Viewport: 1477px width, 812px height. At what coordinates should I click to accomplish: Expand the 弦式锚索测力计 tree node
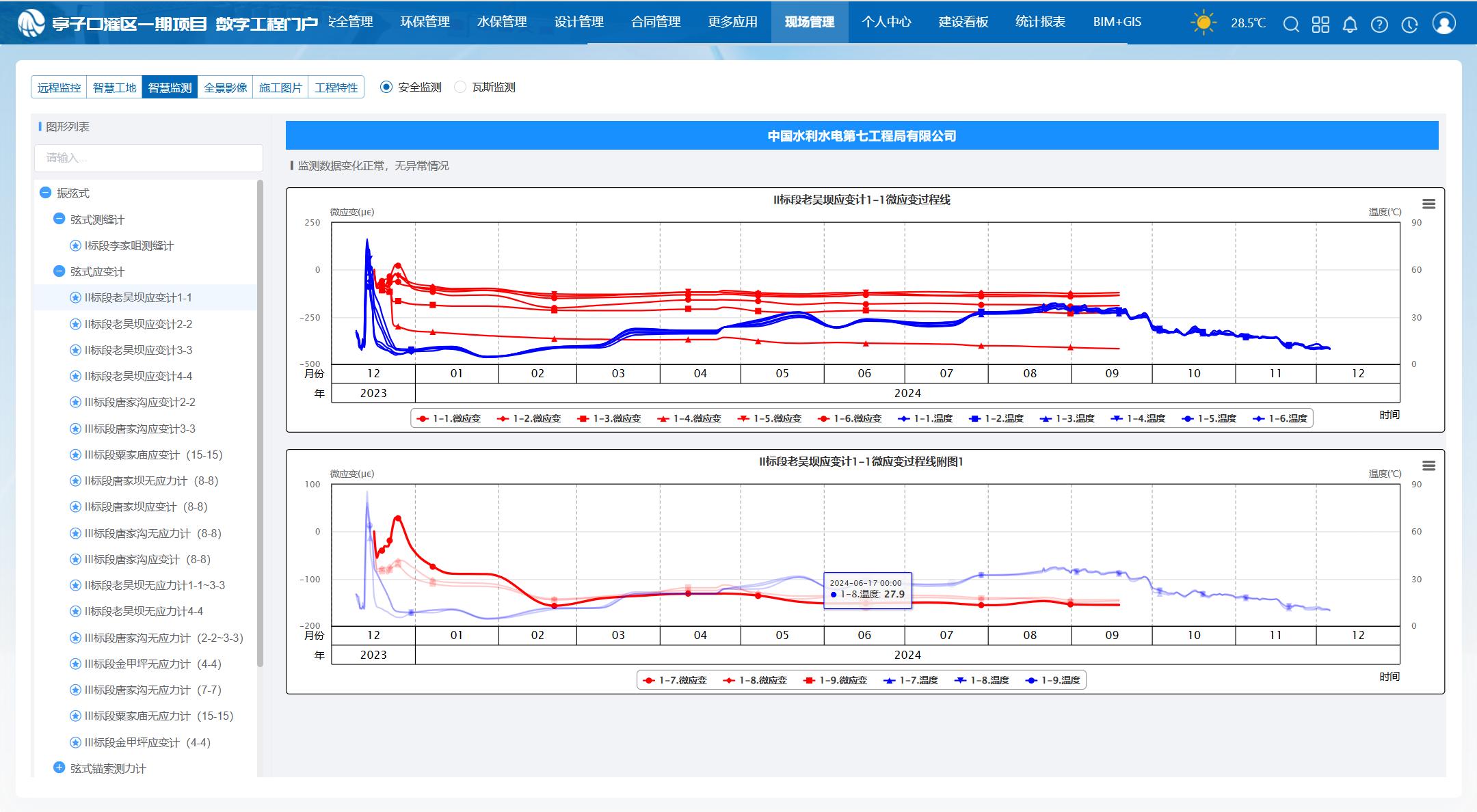click(x=59, y=768)
